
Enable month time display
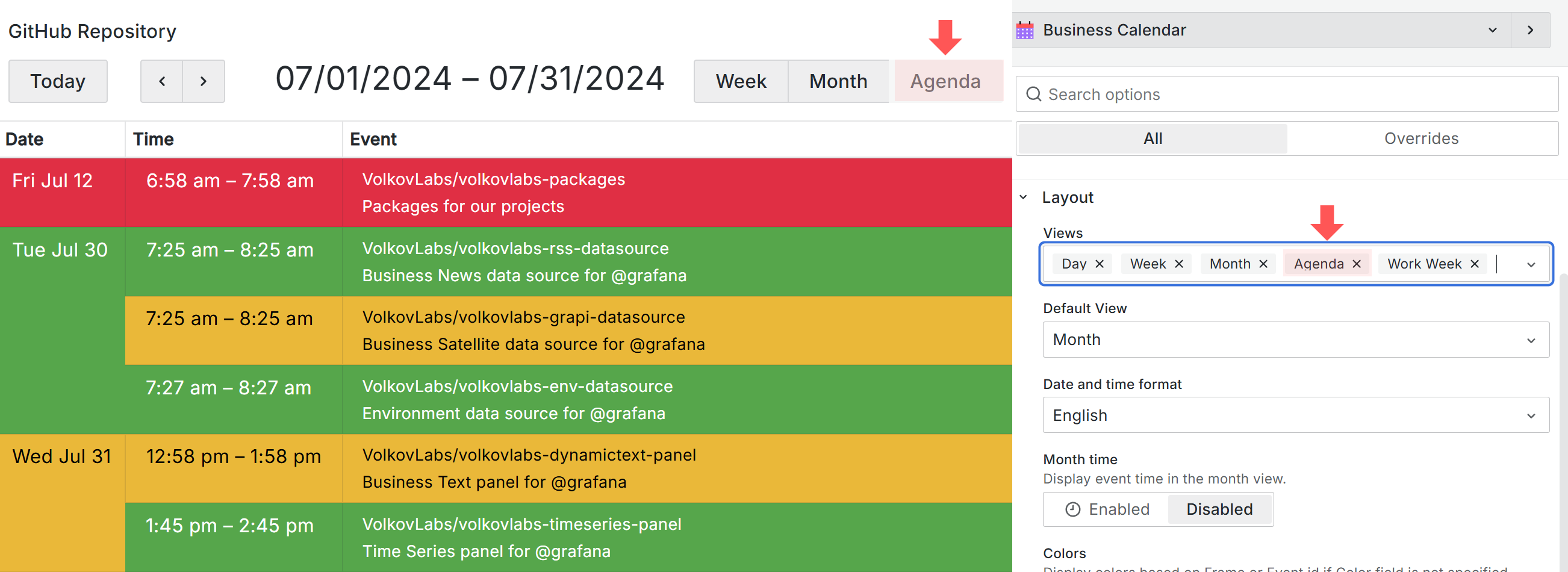[x=1107, y=509]
